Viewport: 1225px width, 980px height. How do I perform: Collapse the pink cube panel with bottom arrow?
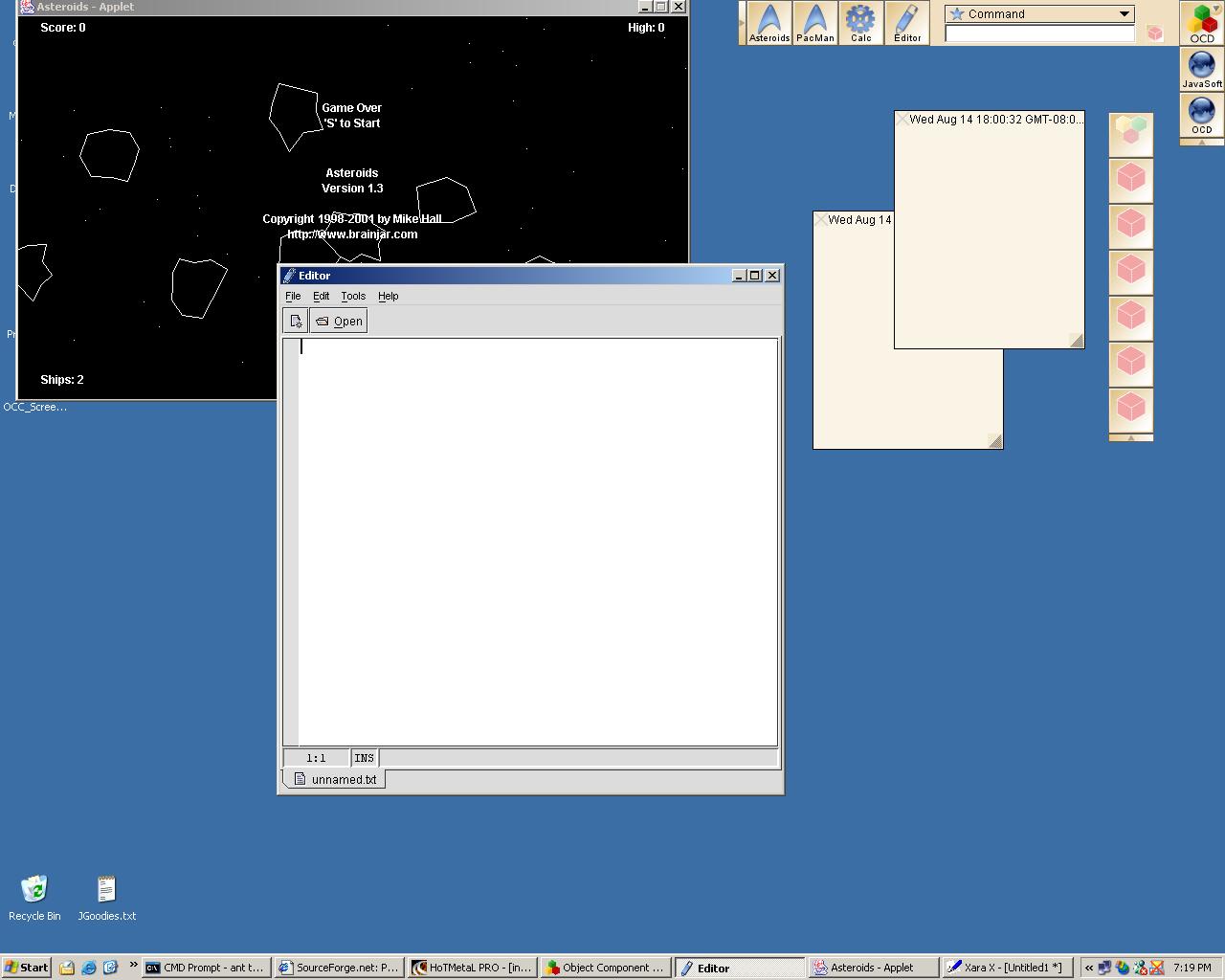click(1130, 438)
